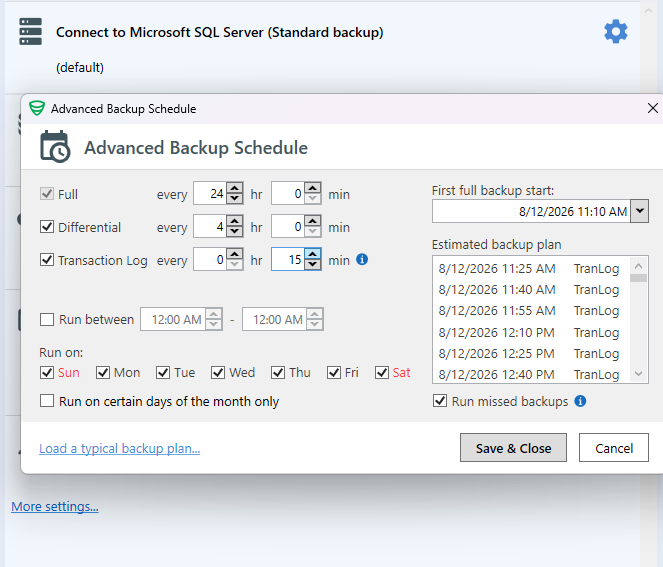663x567 pixels.
Task: Uncheck the Sat day checkbox
Action: 382,373
